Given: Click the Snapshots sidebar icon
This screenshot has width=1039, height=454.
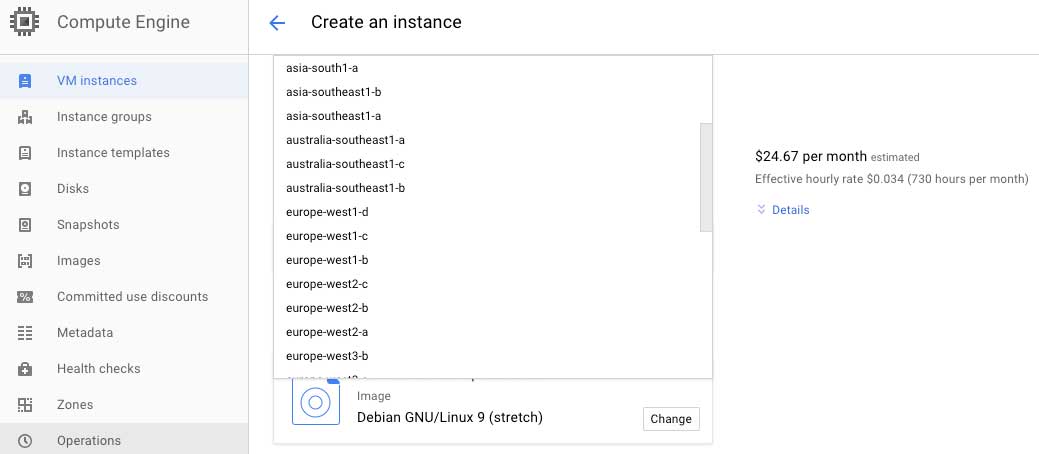Looking at the screenshot, I should (25, 225).
